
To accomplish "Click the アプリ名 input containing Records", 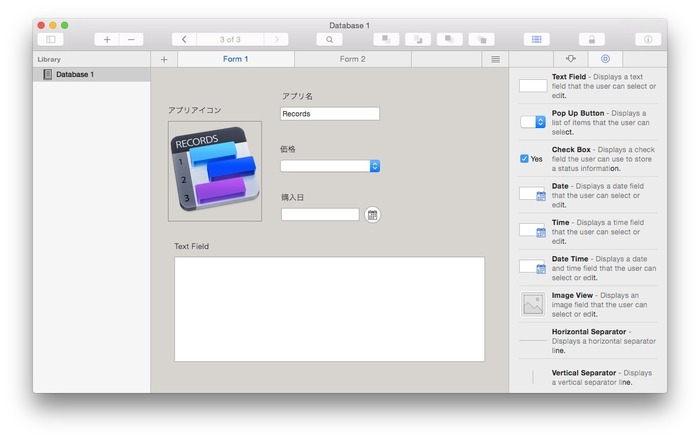I will pyautogui.click(x=330, y=114).
